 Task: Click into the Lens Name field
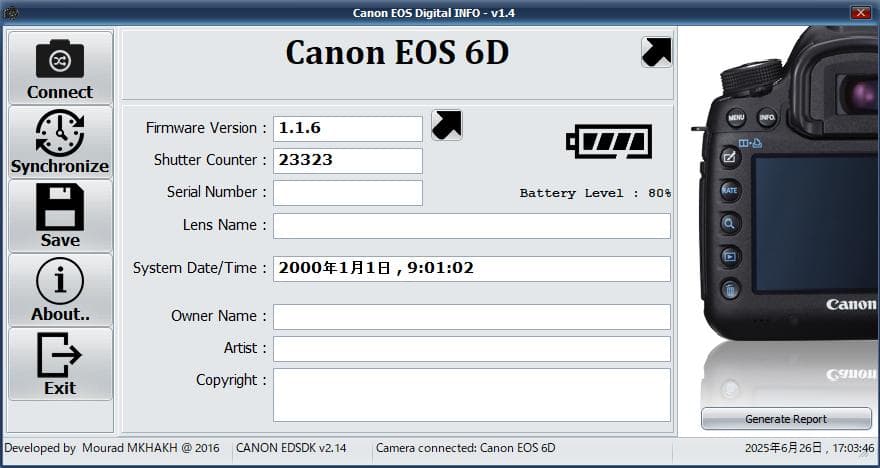coord(472,226)
